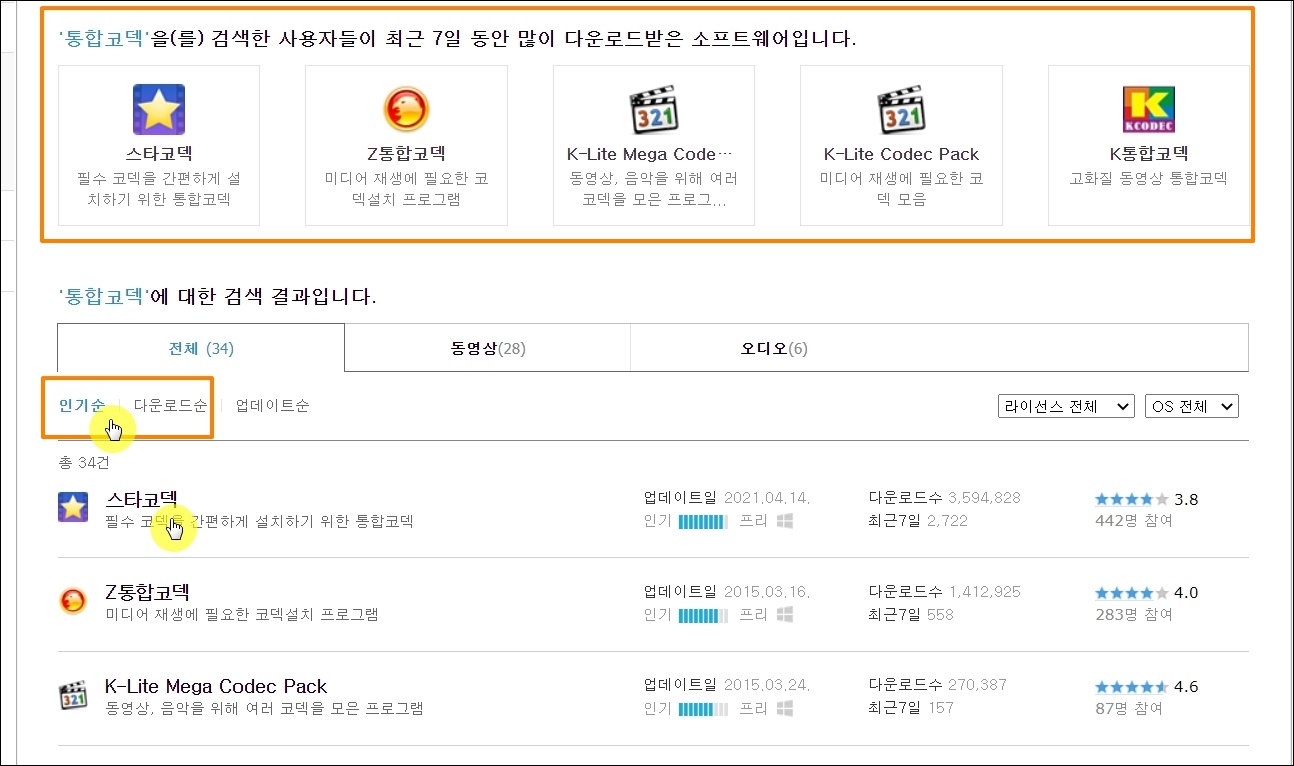
Task: Click star rating icons for K-Lite Mega Codec Pack
Action: click(1131, 686)
